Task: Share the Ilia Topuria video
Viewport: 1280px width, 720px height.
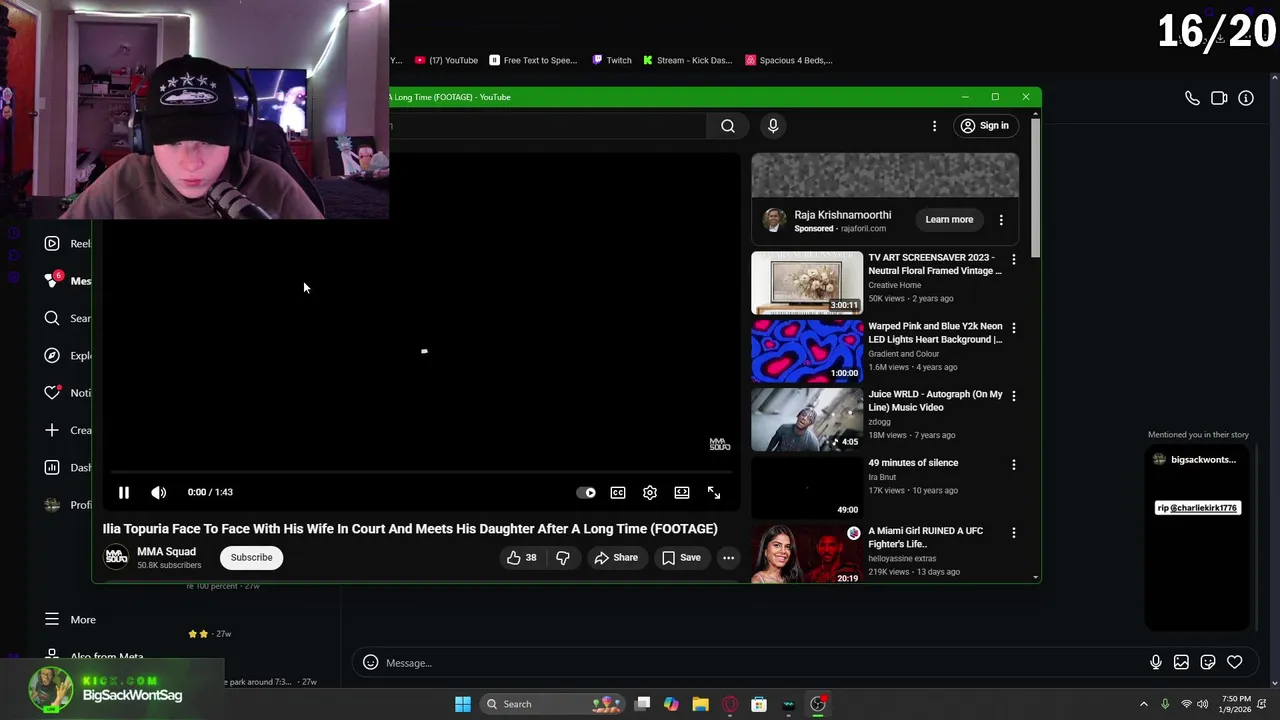Action: click(616, 557)
